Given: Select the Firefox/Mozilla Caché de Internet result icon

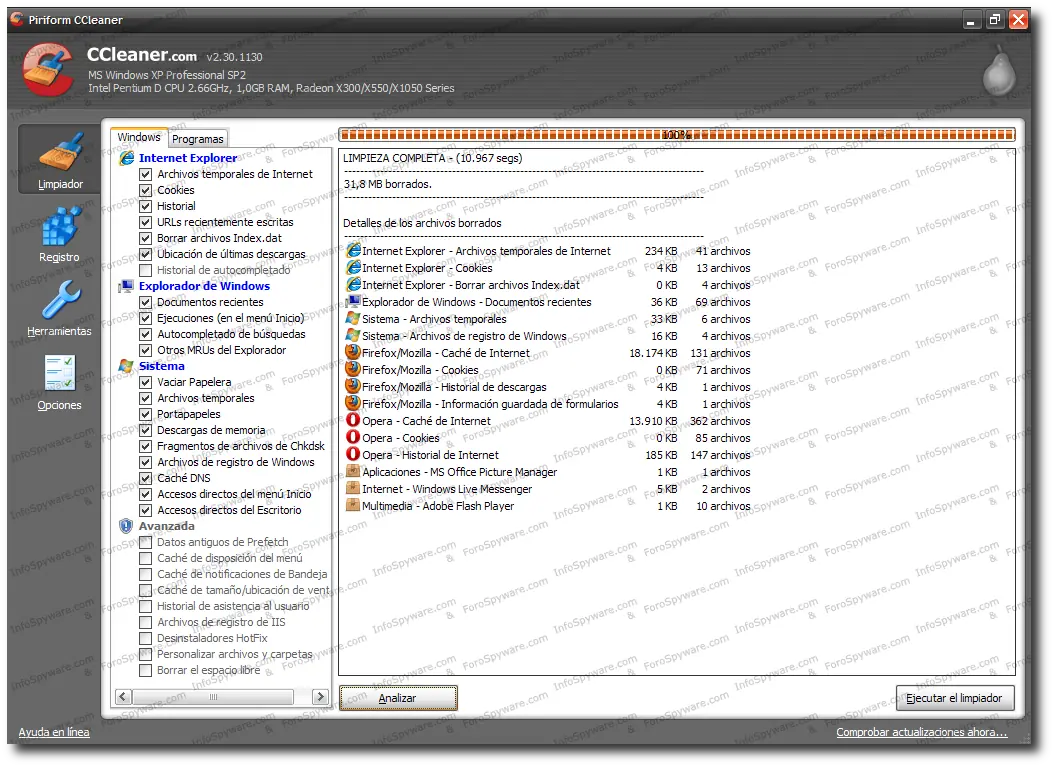Looking at the screenshot, I should pyautogui.click(x=353, y=352).
